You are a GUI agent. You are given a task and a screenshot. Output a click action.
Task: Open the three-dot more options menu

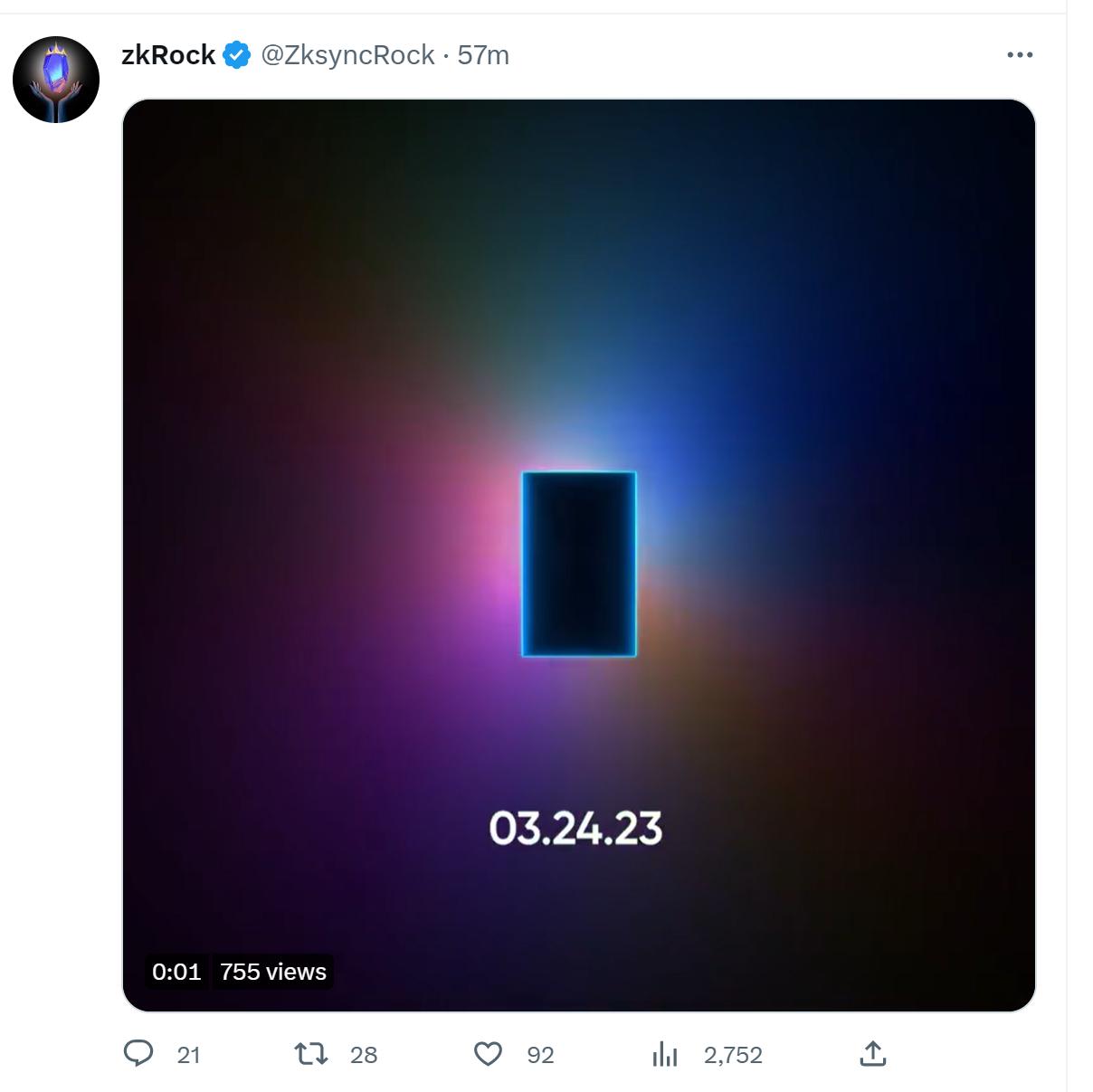point(1020,55)
